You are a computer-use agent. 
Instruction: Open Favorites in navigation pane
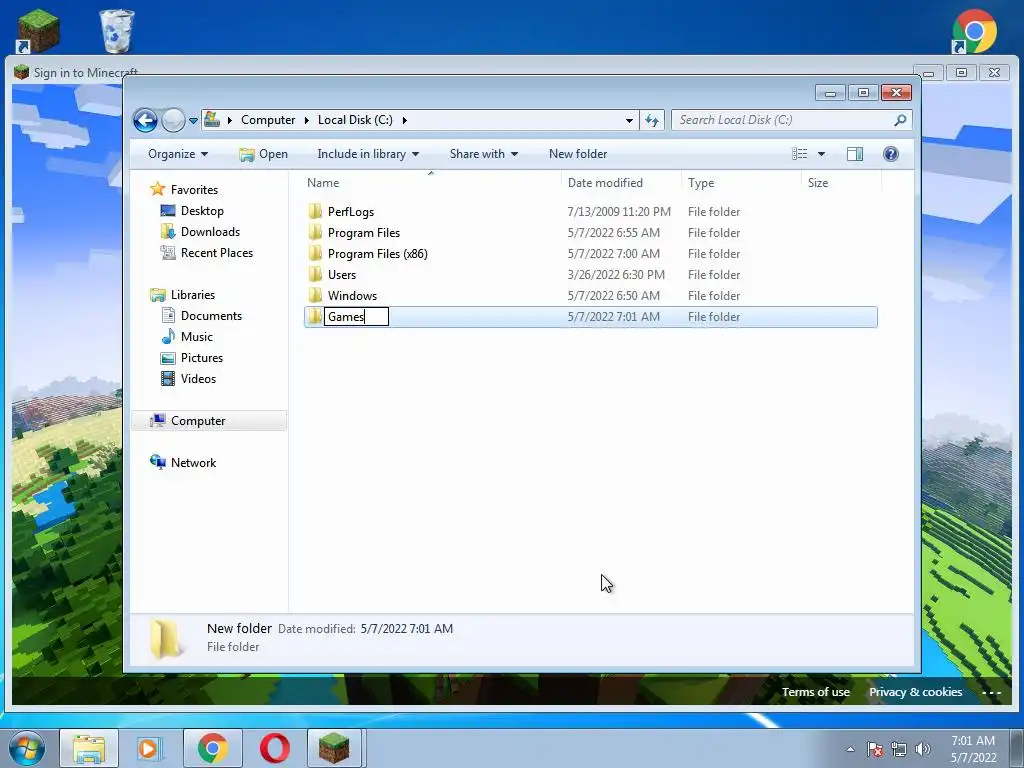coord(194,189)
